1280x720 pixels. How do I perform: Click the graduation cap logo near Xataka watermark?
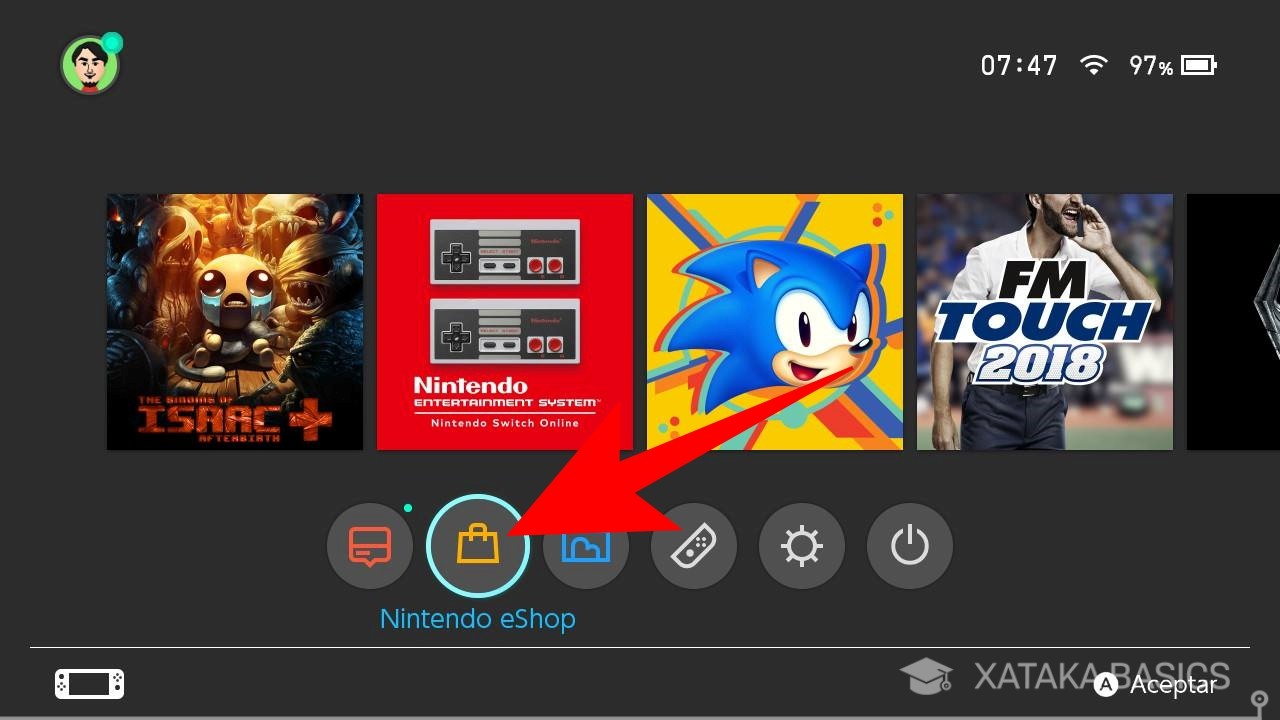[x=928, y=677]
